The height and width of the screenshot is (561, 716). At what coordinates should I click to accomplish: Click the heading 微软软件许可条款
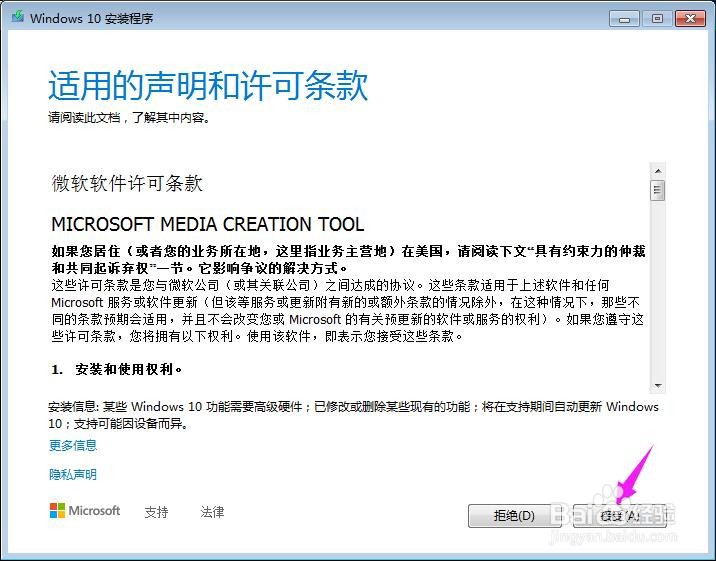coord(127,184)
